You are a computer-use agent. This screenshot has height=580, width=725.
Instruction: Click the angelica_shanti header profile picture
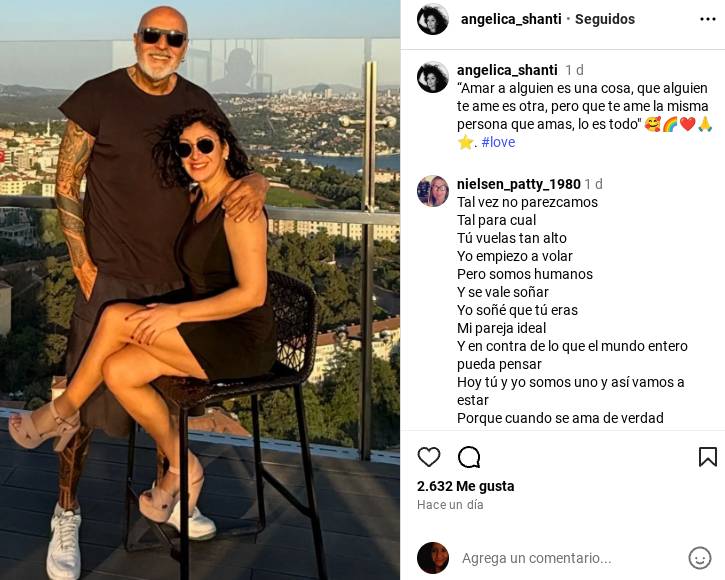[432, 19]
